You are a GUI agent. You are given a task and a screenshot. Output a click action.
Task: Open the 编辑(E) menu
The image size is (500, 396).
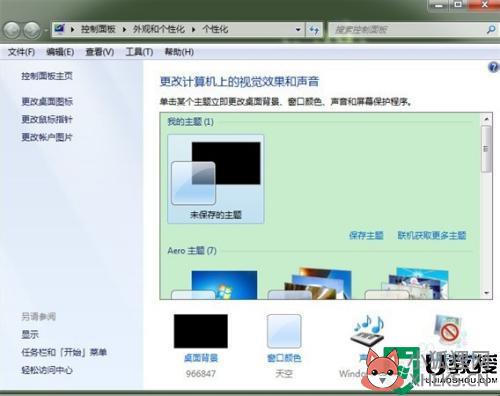(x=60, y=52)
